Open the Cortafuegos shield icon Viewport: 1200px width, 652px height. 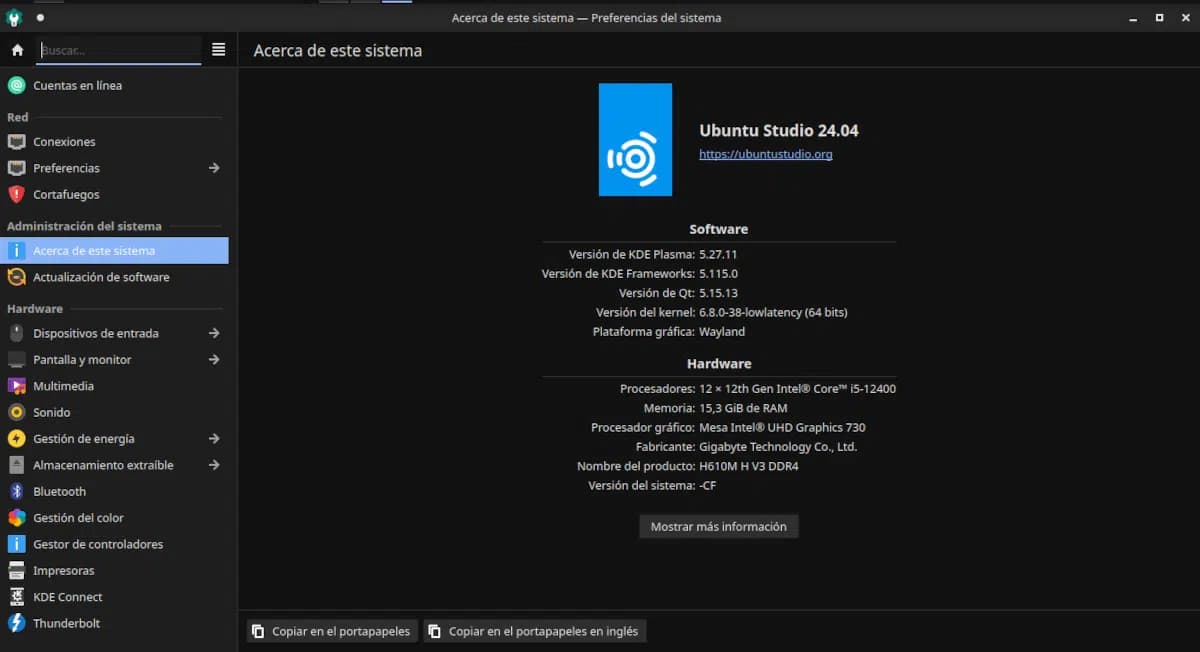click(x=16, y=195)
